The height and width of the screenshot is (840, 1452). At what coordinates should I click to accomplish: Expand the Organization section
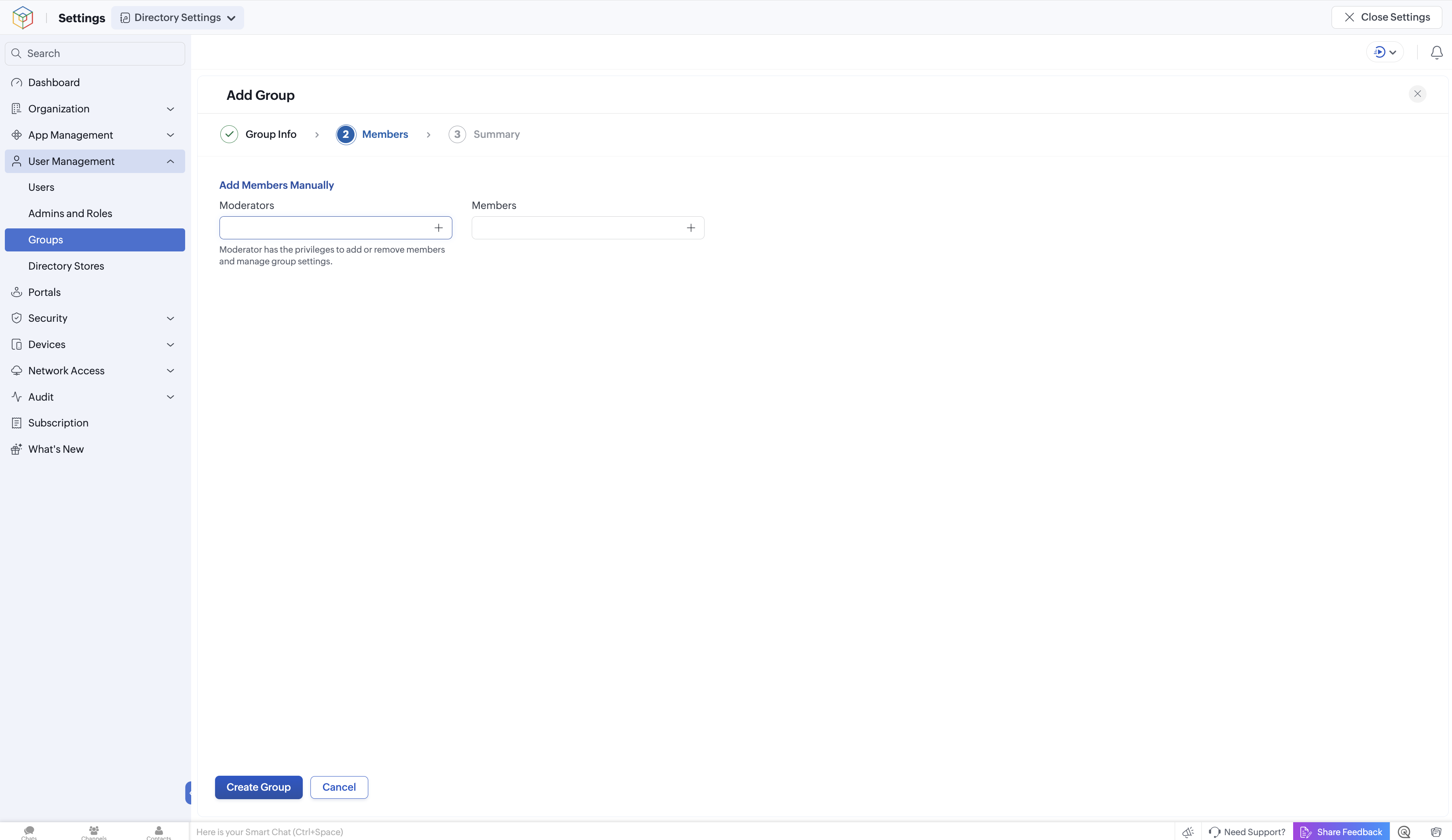95,109
